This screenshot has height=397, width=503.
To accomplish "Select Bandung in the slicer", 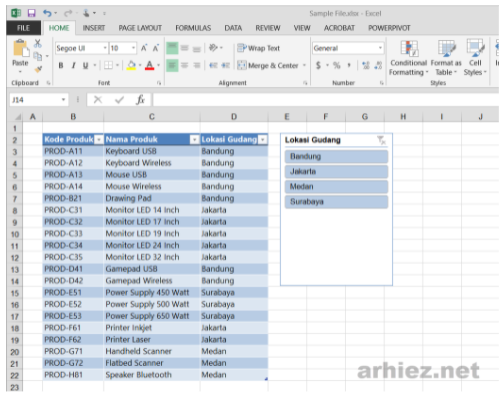I will coord(336,156).
